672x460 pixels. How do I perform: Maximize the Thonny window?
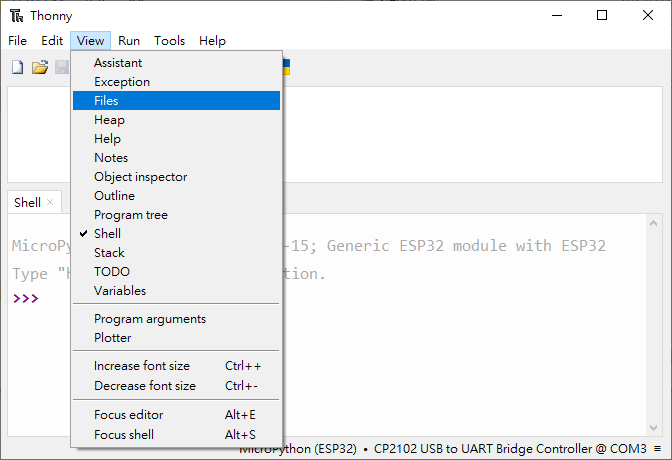(602, 15)
